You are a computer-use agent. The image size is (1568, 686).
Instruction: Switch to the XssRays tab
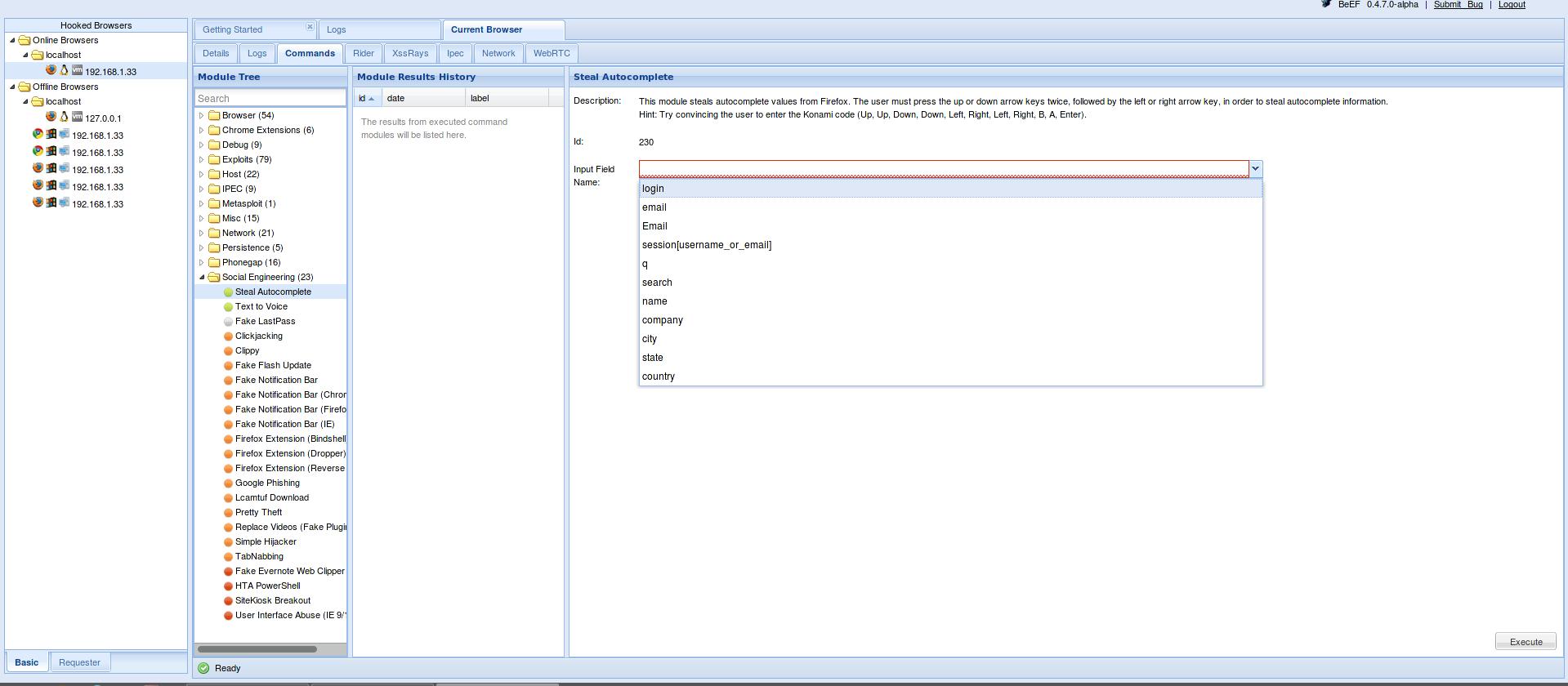pos(409,54)
